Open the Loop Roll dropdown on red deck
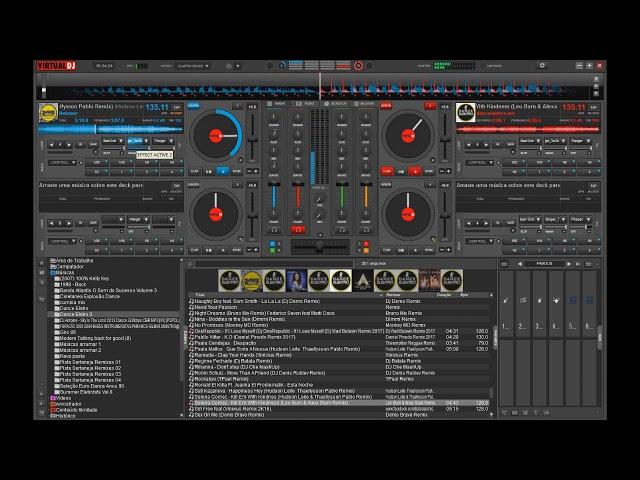 click(479, 162)
